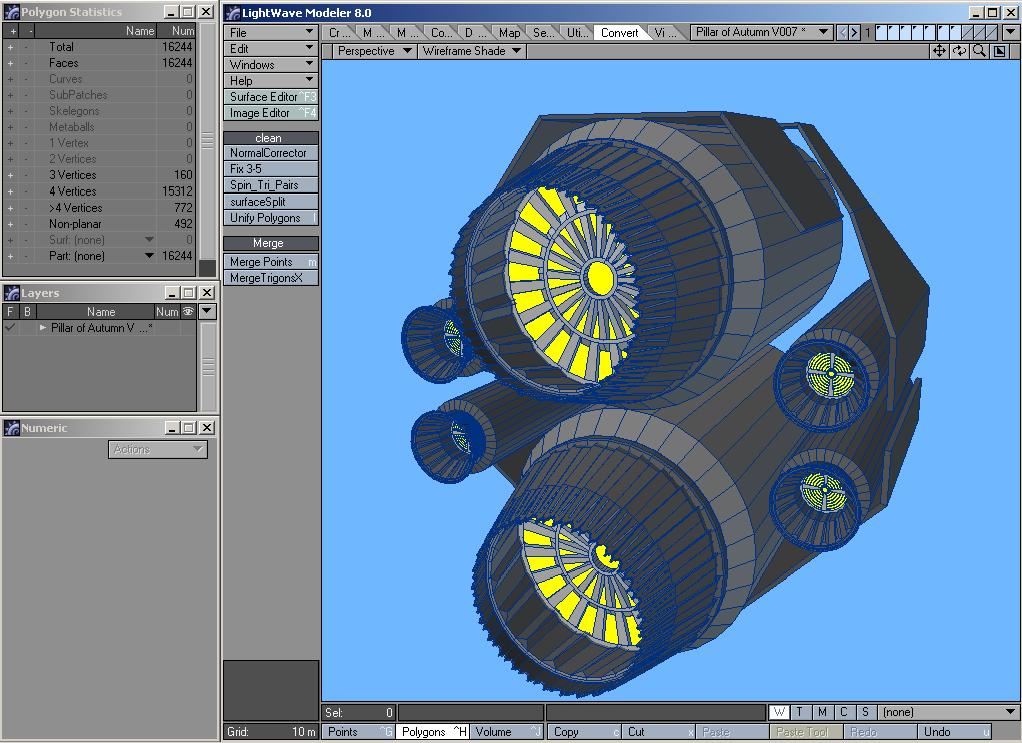This screenshot has height=743, width=1022.
Task: Click the viewport pan (move) icon
Action: point(939,51)
